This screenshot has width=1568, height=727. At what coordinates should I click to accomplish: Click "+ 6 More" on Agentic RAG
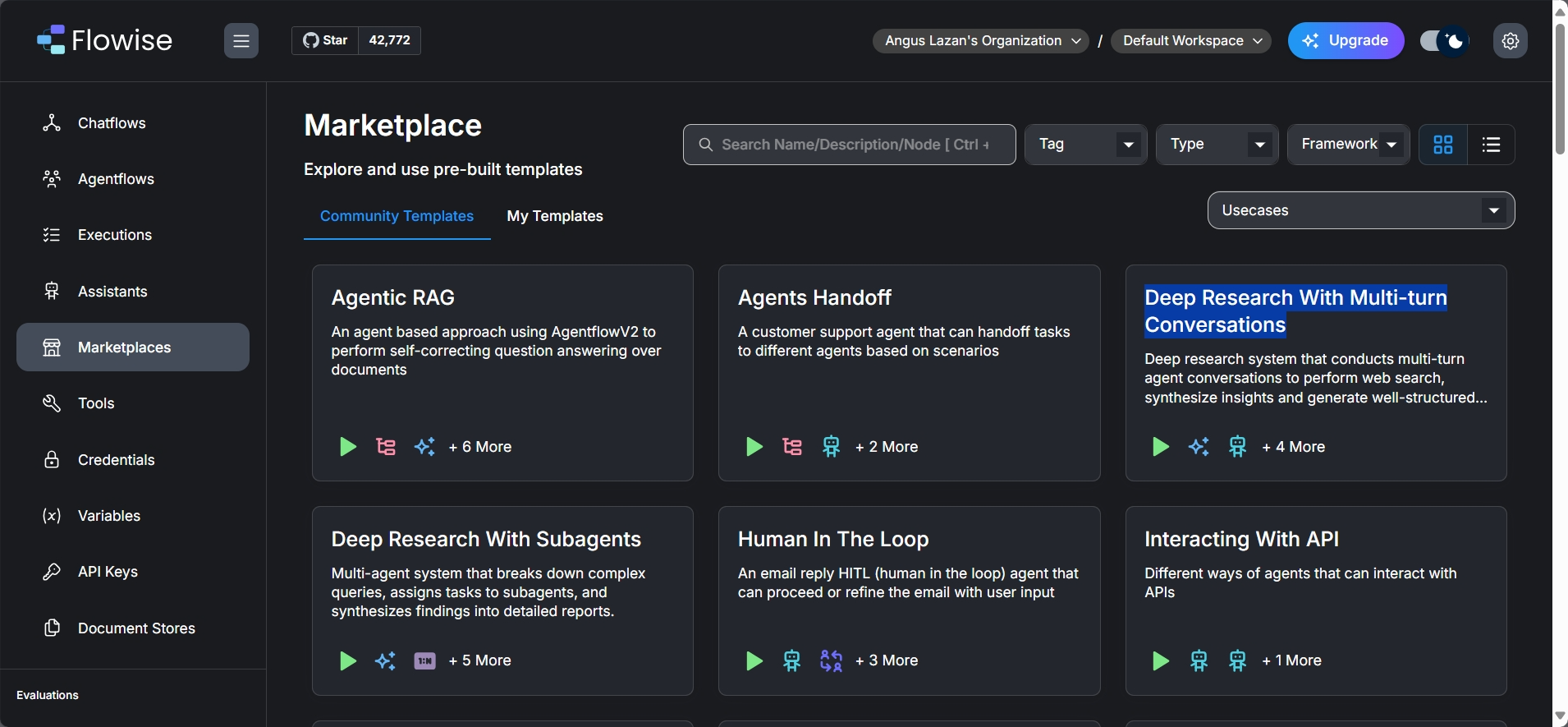click(x=480, y=447)
